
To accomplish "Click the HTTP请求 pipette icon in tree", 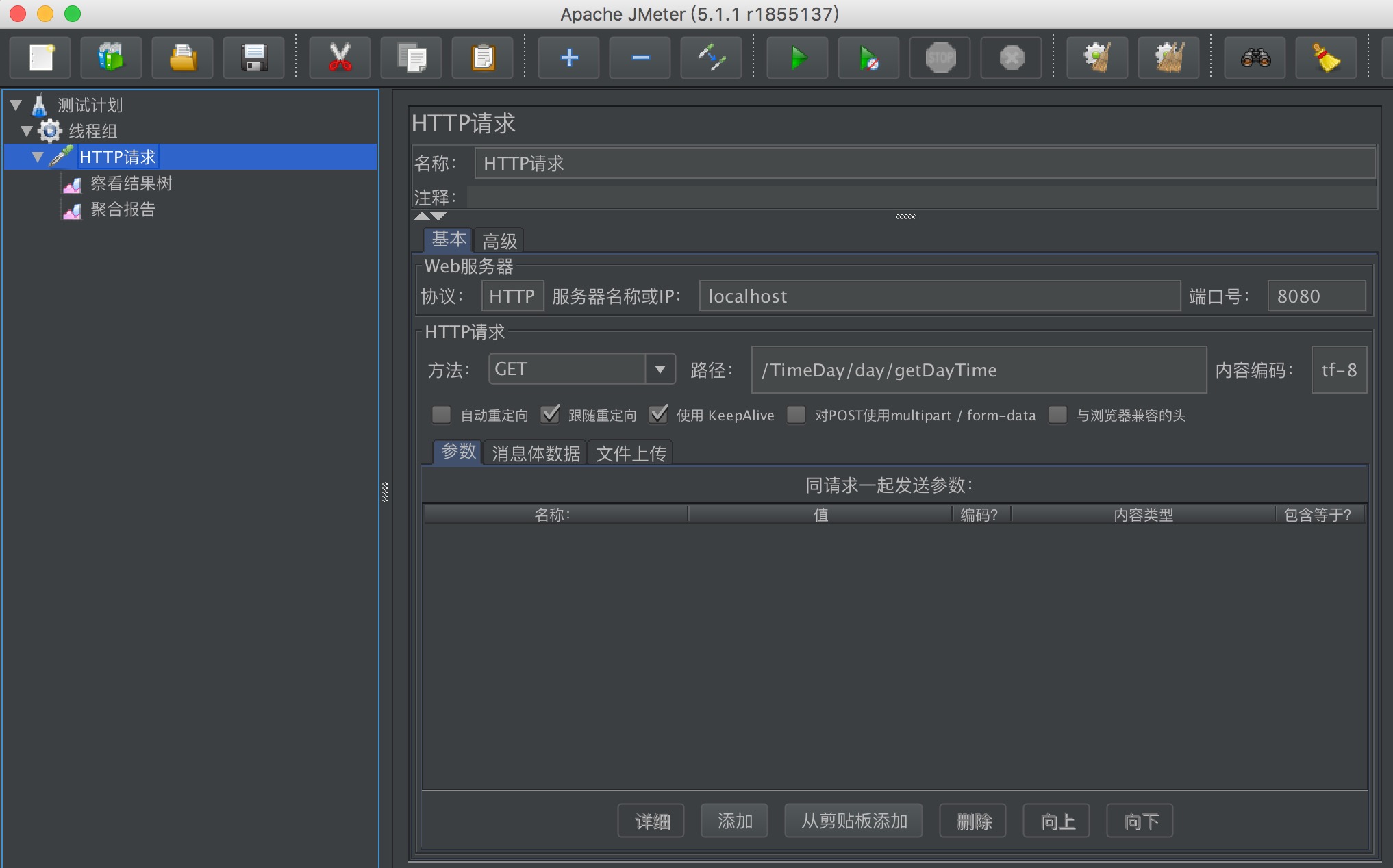I will (x=61, y=156).
